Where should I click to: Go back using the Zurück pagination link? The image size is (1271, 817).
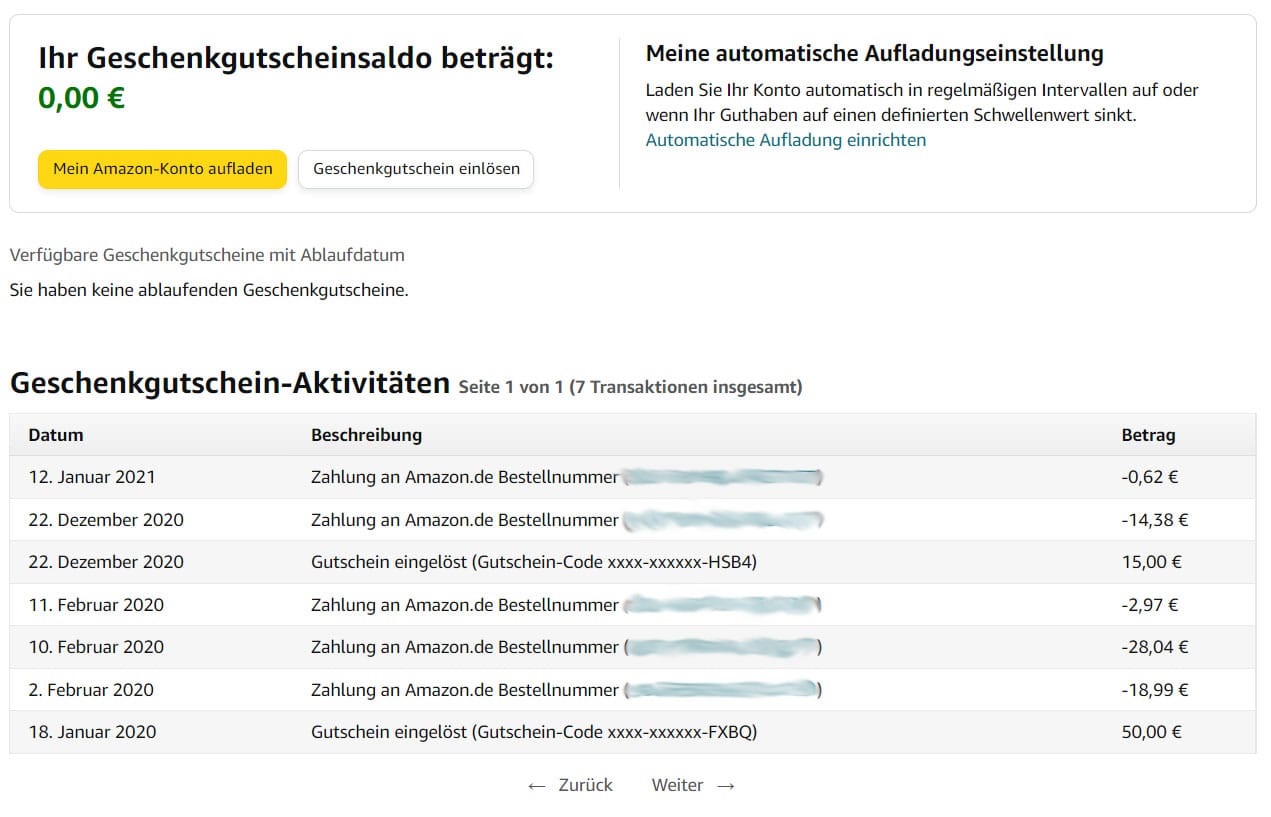[x=585, y=785]
